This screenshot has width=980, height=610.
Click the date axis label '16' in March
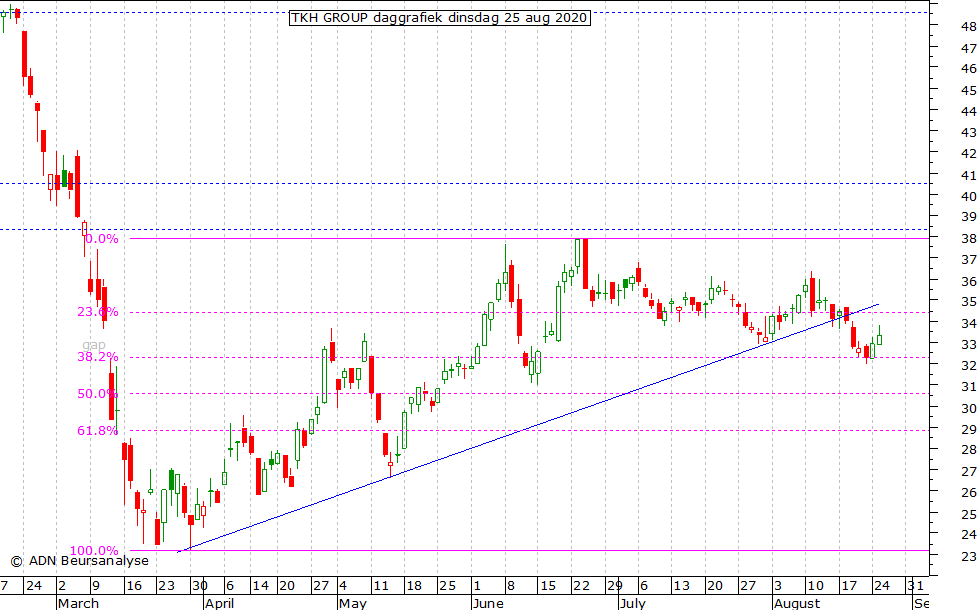[x=134, y=586]
